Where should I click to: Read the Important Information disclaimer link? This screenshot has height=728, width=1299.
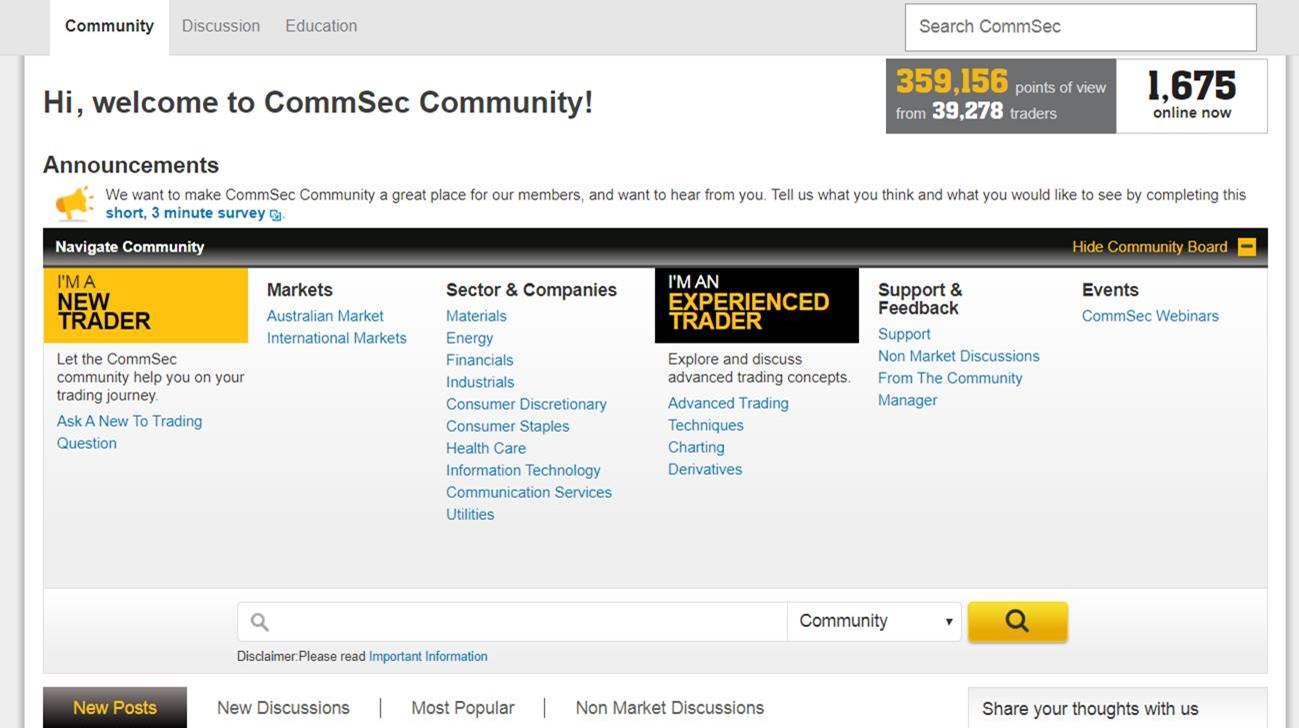pos(428,657)
